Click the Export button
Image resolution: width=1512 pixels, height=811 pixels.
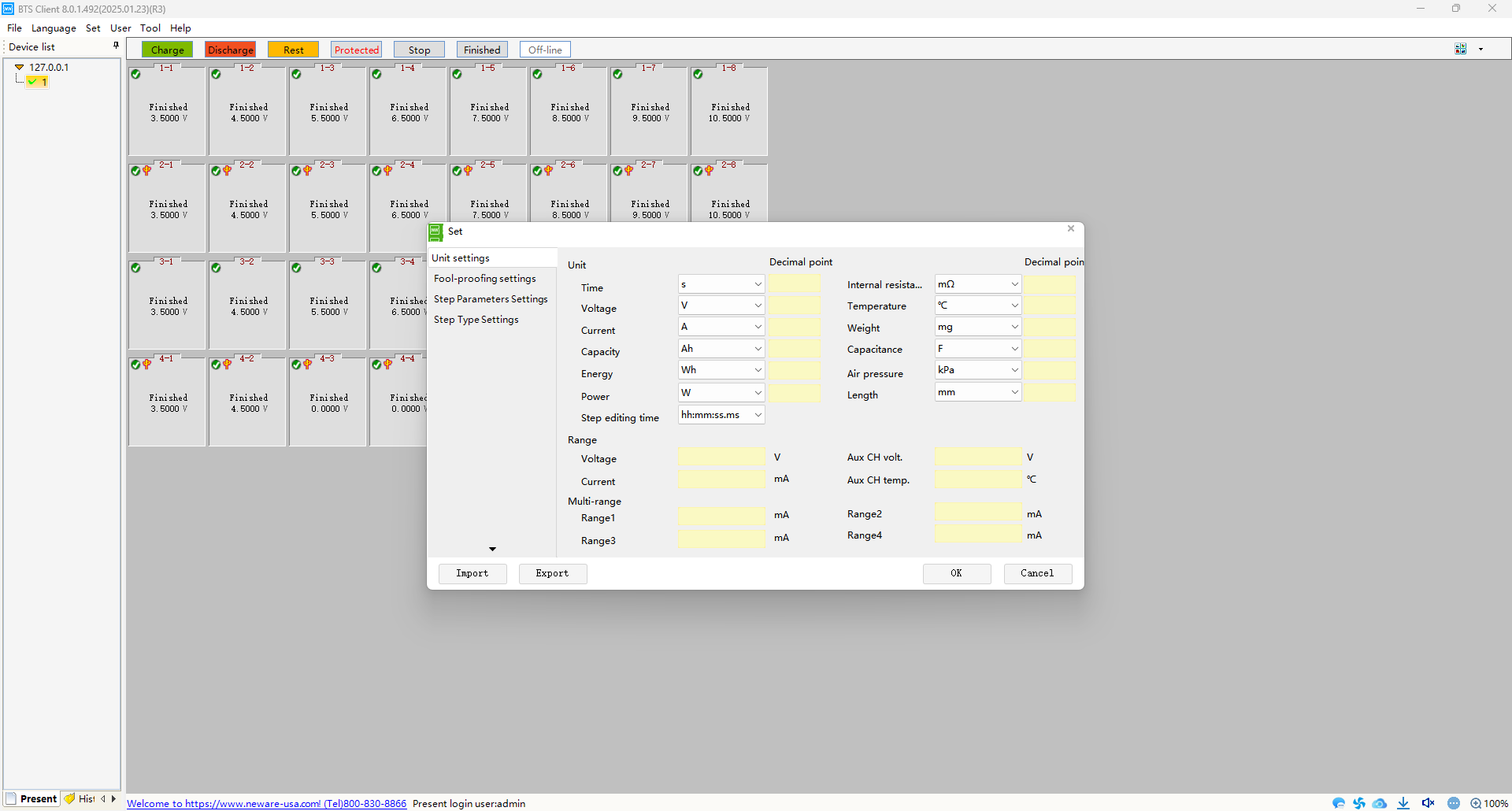552,573
